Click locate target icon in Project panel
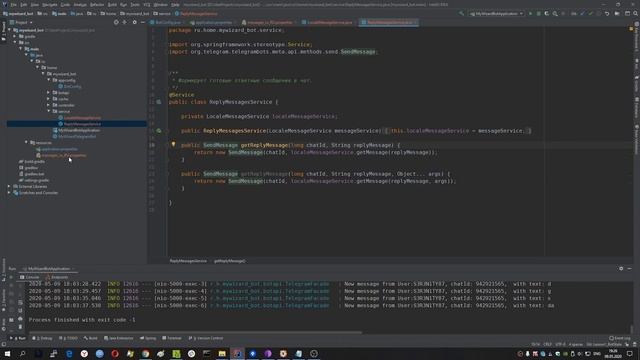The width and height of the screenshot is (640, 360). pyautogui.click(x=116, y=22)
